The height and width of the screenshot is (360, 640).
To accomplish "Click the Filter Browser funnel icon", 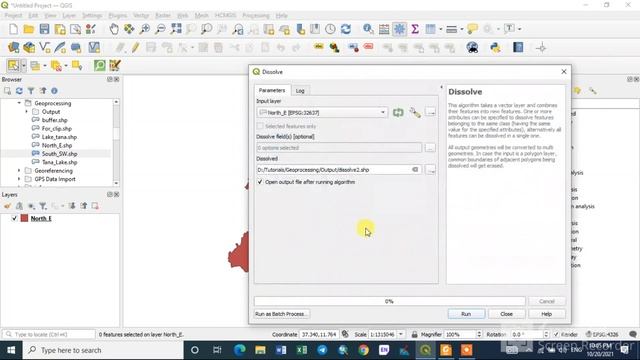I will pos(31,91).
